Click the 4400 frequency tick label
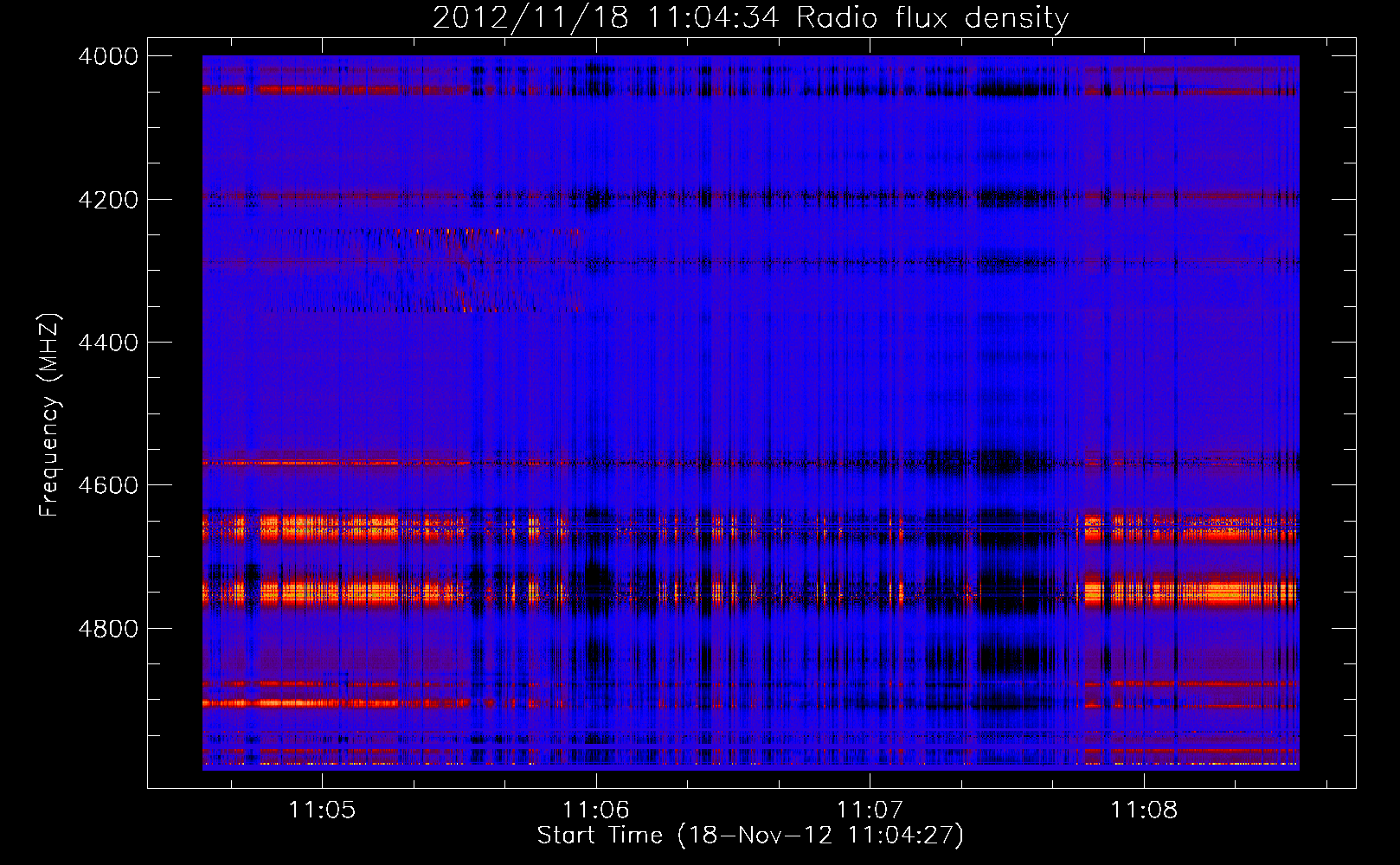 (108, 343)
